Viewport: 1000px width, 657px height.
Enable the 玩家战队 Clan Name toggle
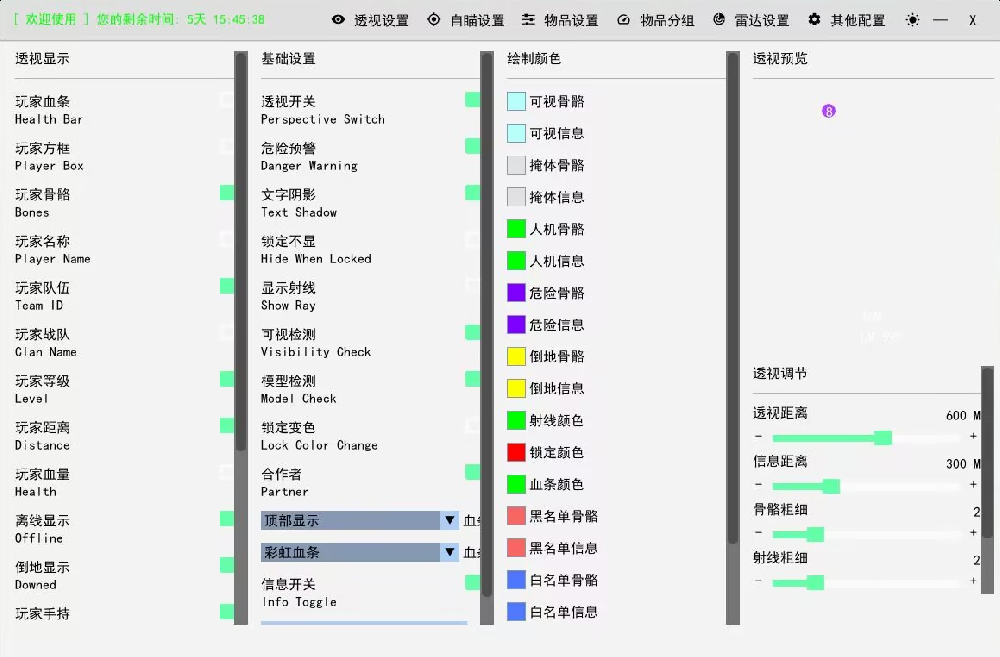[227, 332]
